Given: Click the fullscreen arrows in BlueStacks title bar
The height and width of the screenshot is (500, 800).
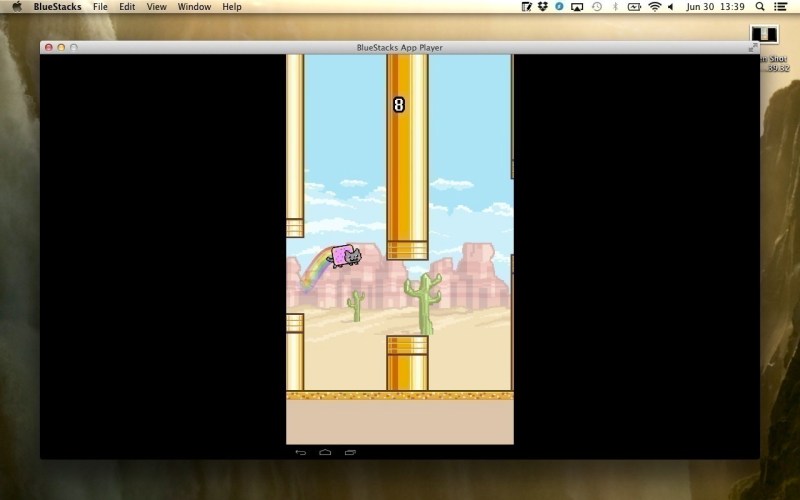Looking at the screenshot, I should coord(753,47).
